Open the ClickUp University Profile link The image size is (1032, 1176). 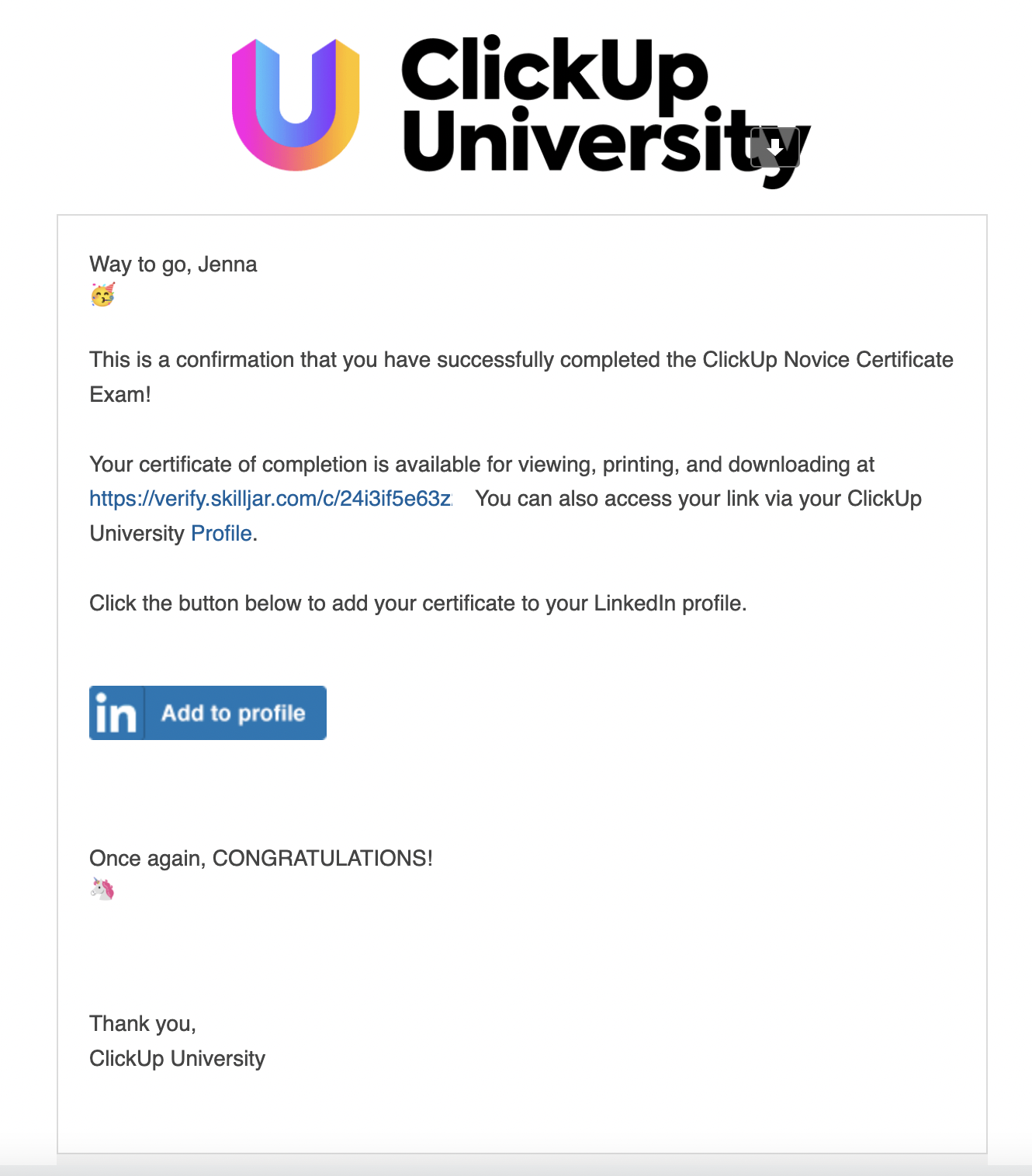click(x=221, y=534)
